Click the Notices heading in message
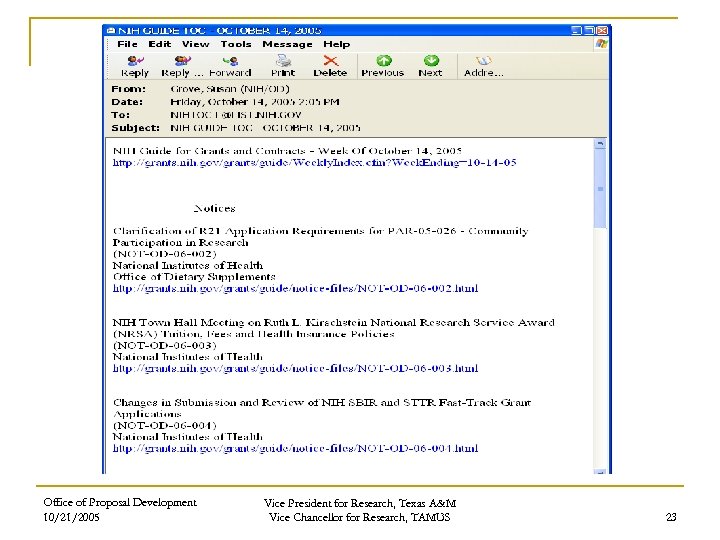This screenshot has height=540, width=720. (x=214, y=208)
